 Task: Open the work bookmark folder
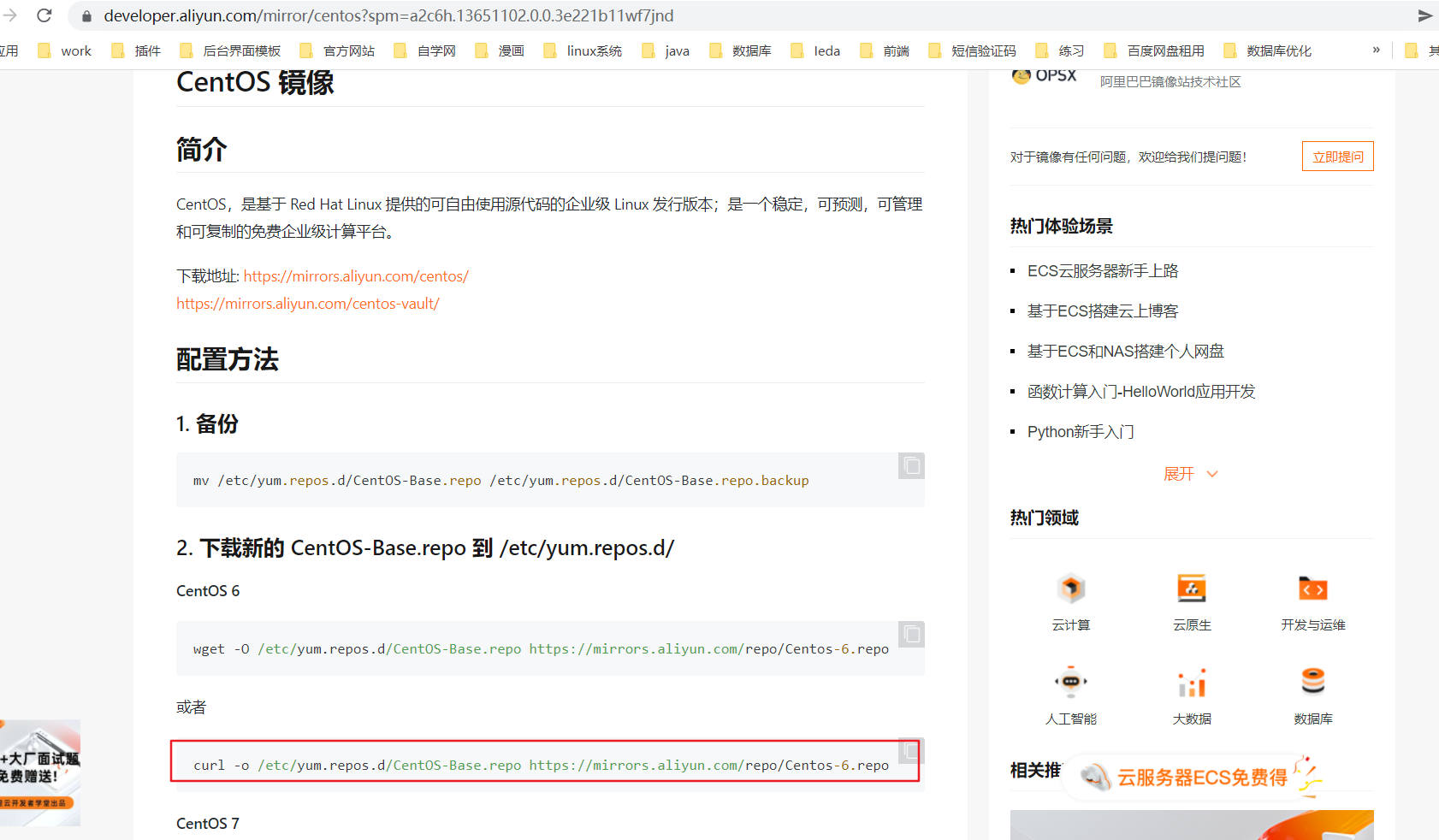(x=65, y=50)
